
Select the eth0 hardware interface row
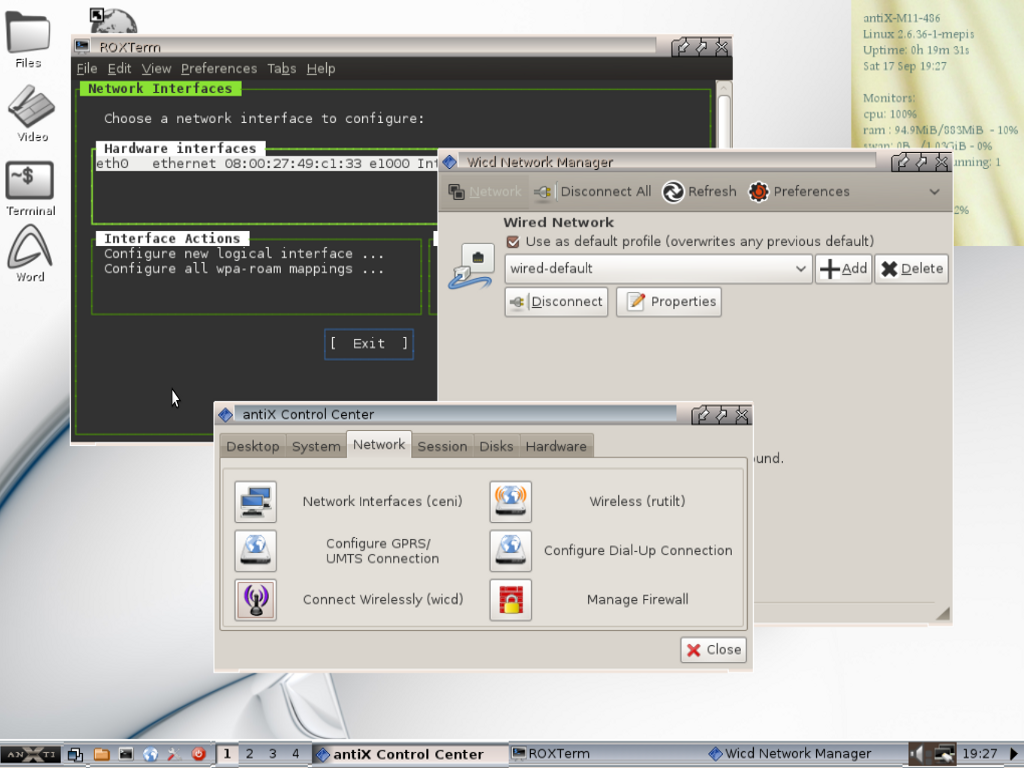pos(266,164)
